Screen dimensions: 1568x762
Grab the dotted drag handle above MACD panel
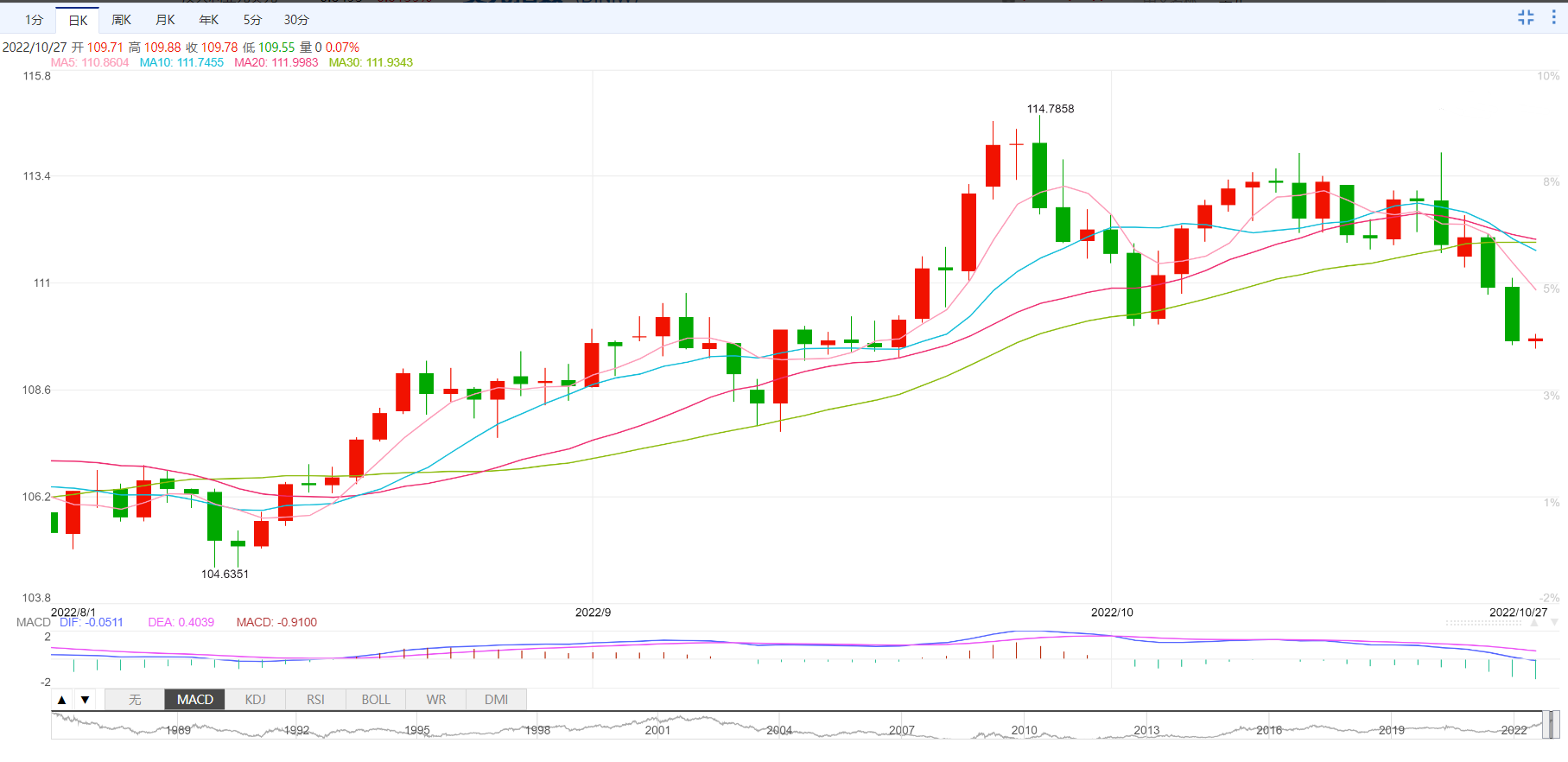(x=1483, y=623)
